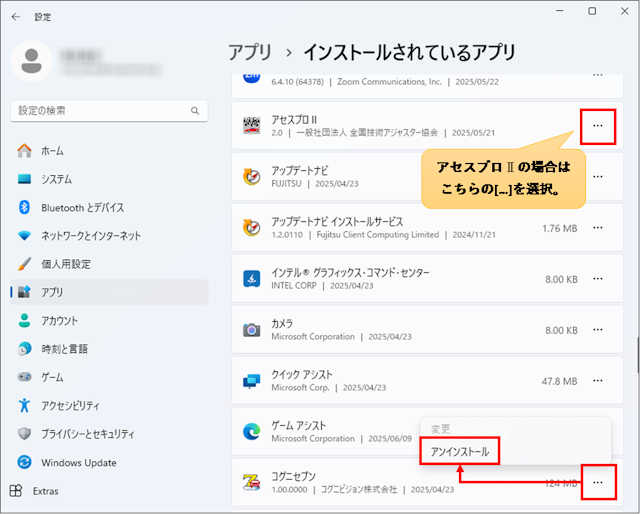Click the Bluetooth icon in sidebar

pos(24,207)
